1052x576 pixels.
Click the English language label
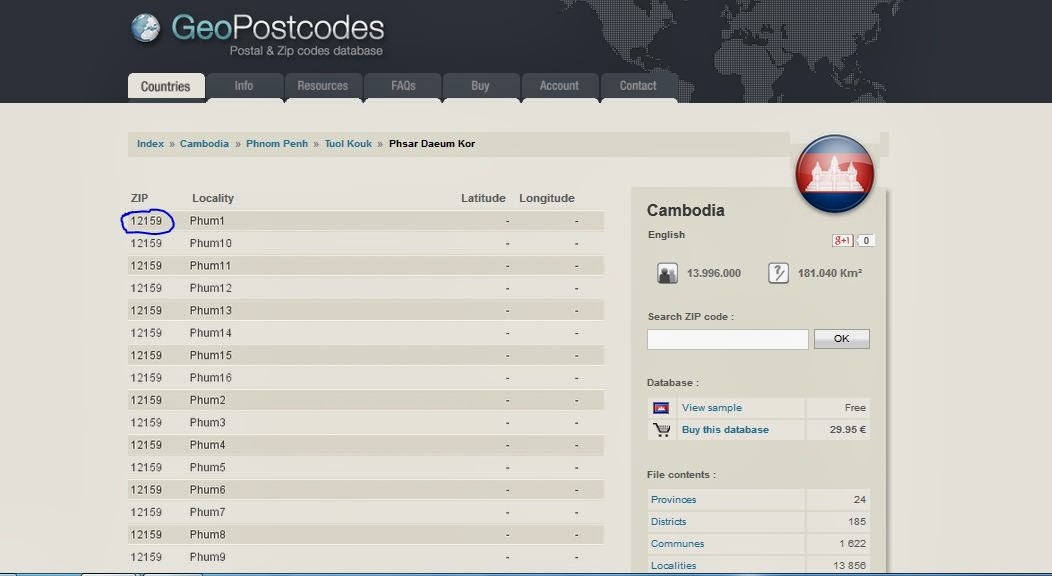tap(666, 235)
